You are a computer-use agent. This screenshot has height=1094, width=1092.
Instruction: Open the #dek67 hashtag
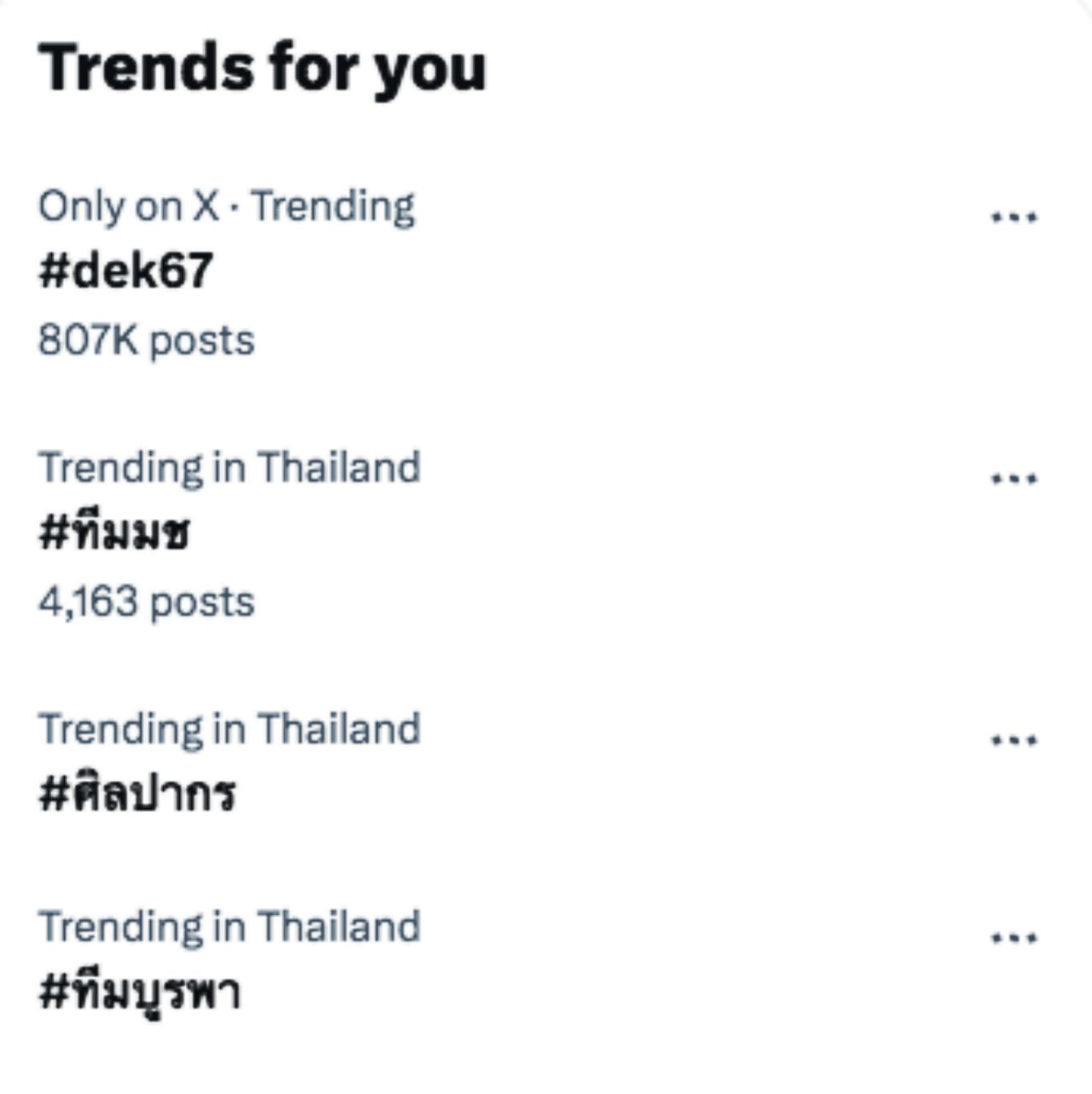[125, 271]
